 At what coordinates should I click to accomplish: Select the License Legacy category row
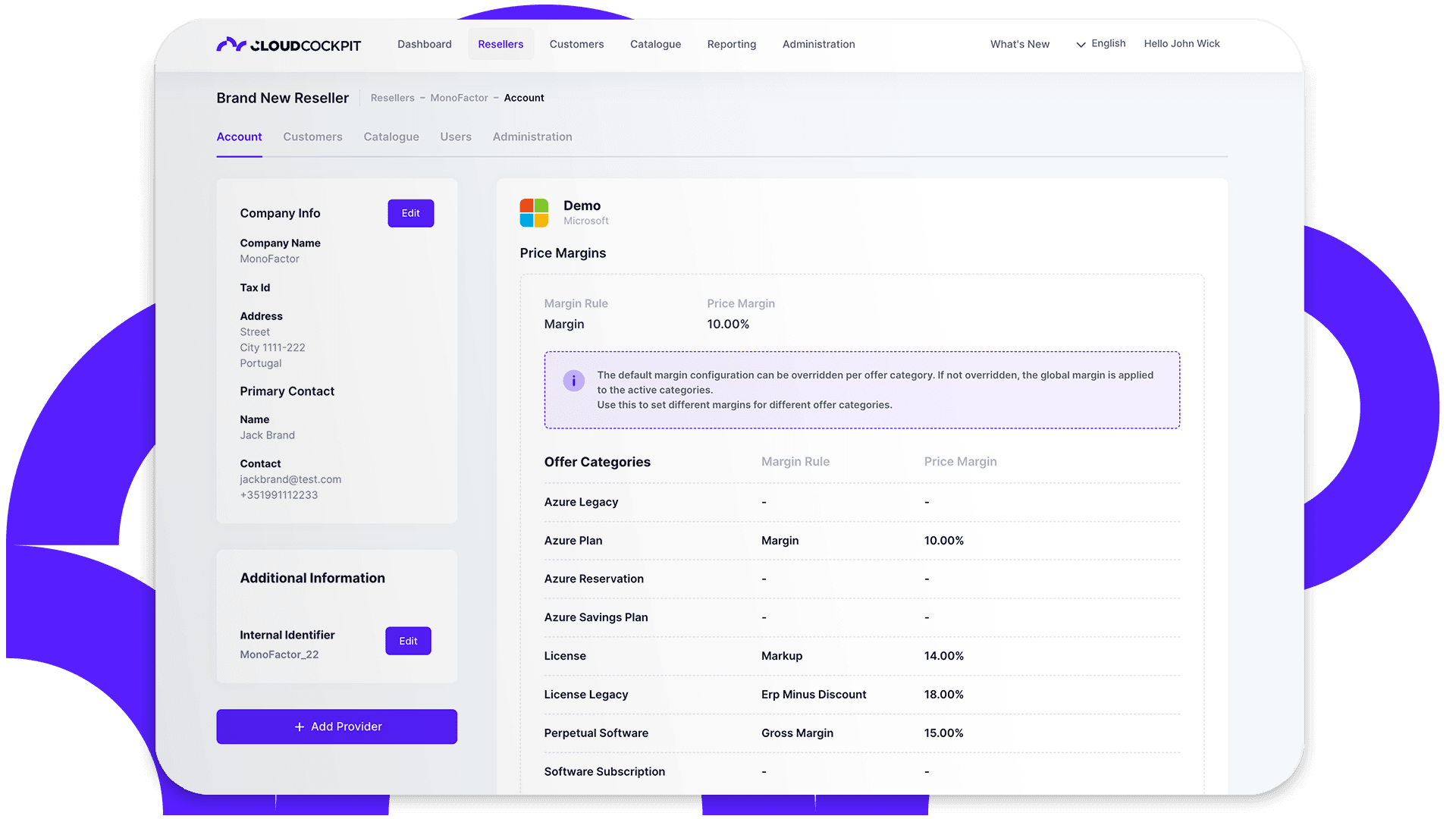point(586,695)
